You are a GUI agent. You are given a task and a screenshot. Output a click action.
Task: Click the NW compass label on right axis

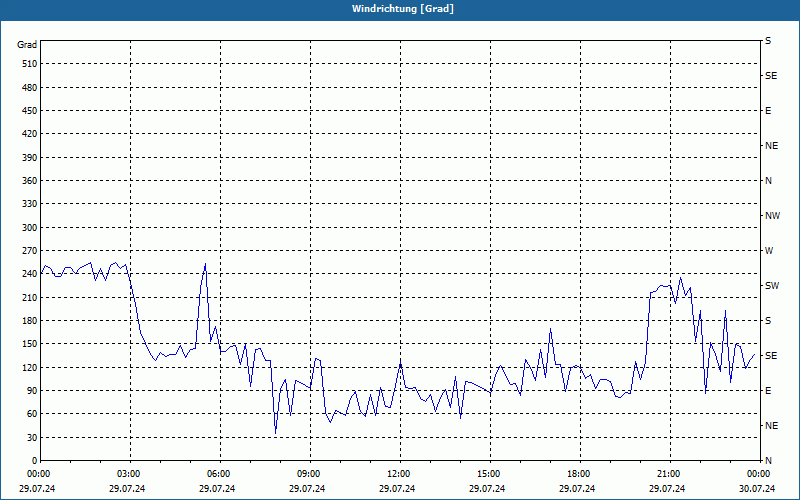point(771,216)
